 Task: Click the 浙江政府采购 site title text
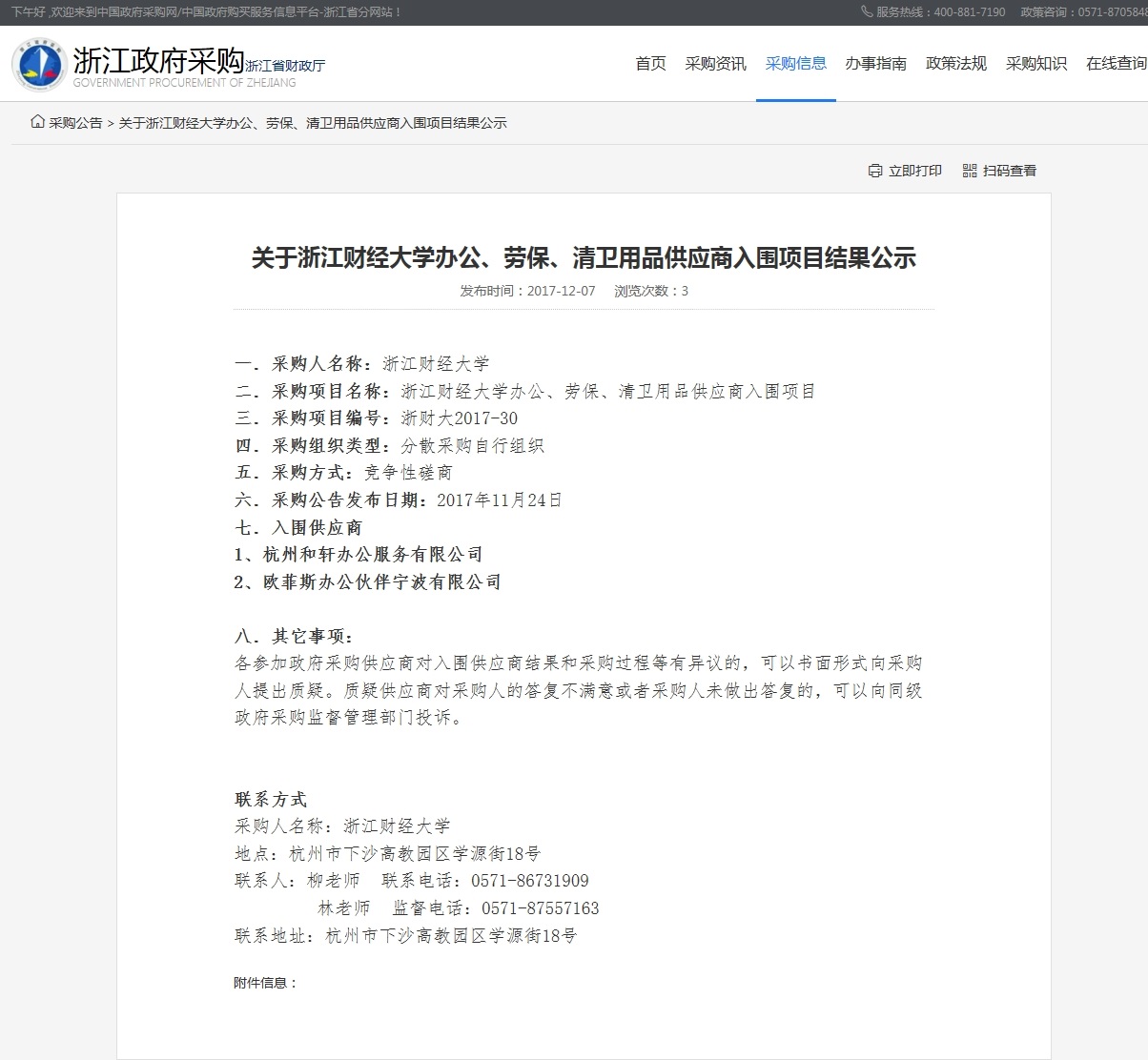158,61
